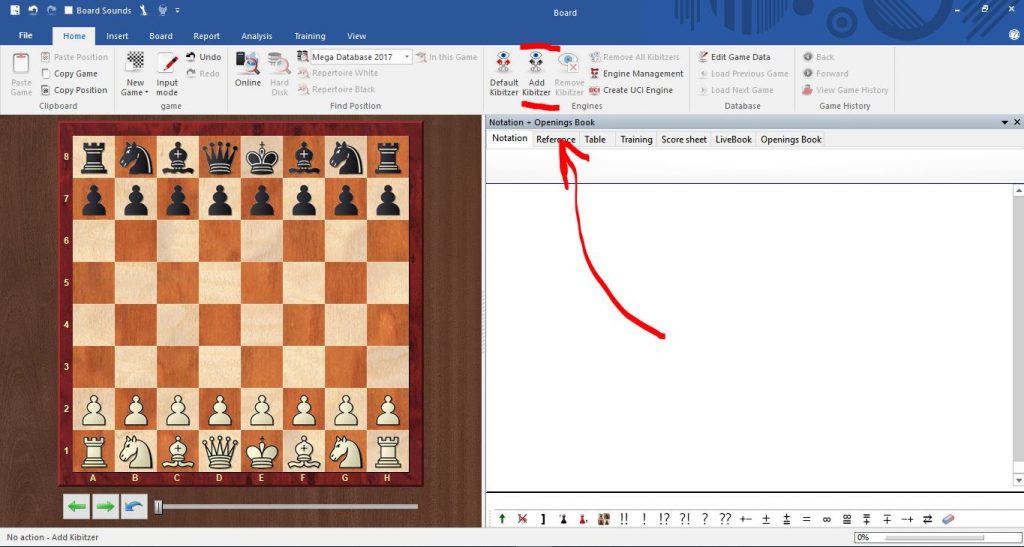Insert '!!' brilliant move symbol

[x=624, y=519]
